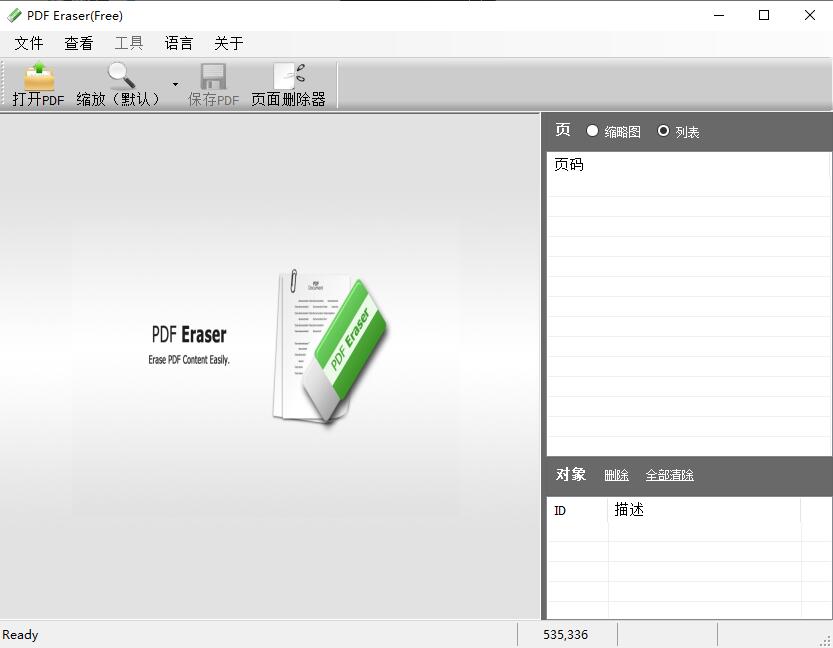833x648 pixels.
Task: Click the 全部清除 clear all link
Action: (669, 475)
